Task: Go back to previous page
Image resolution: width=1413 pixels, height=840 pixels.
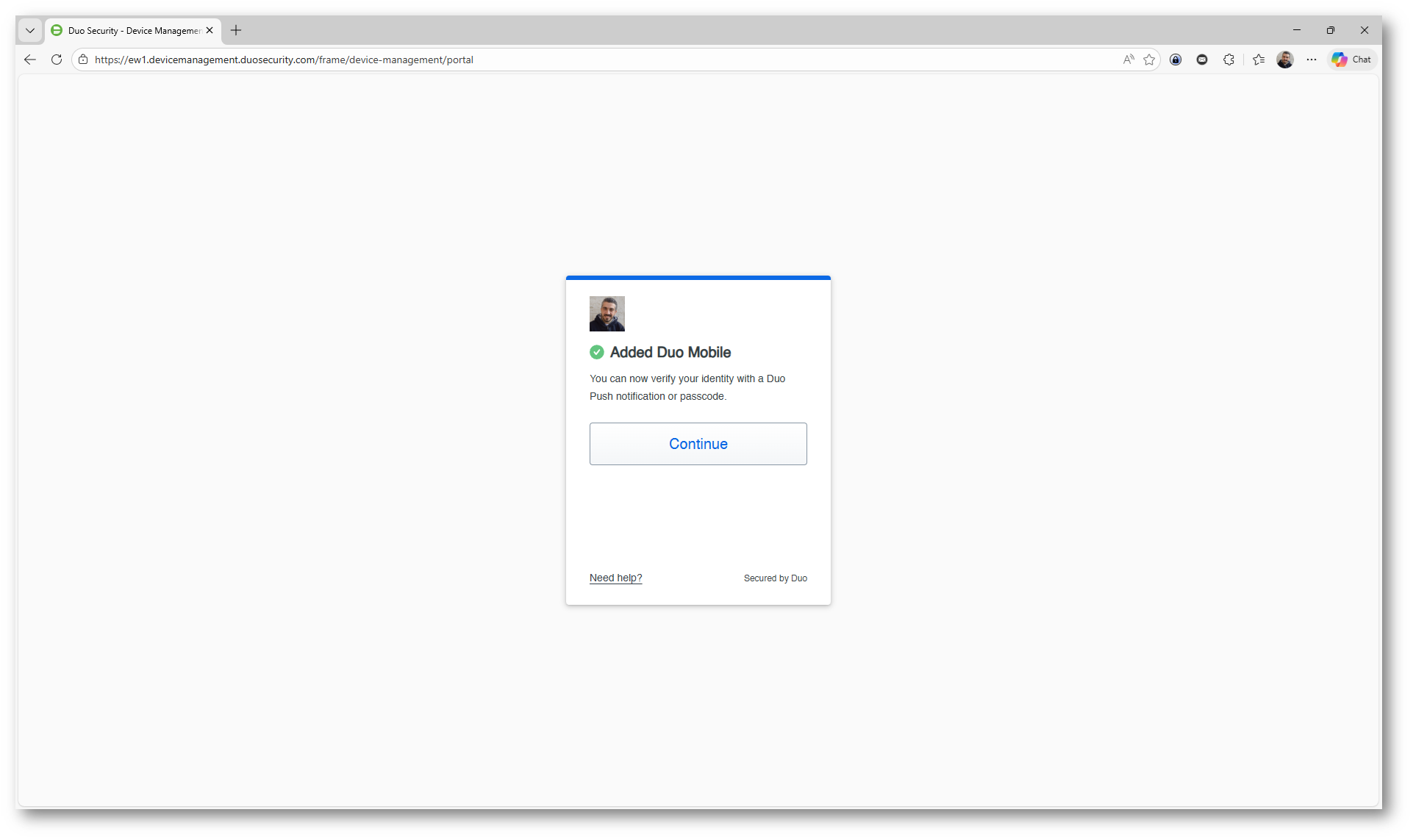Action: [30, 60]
